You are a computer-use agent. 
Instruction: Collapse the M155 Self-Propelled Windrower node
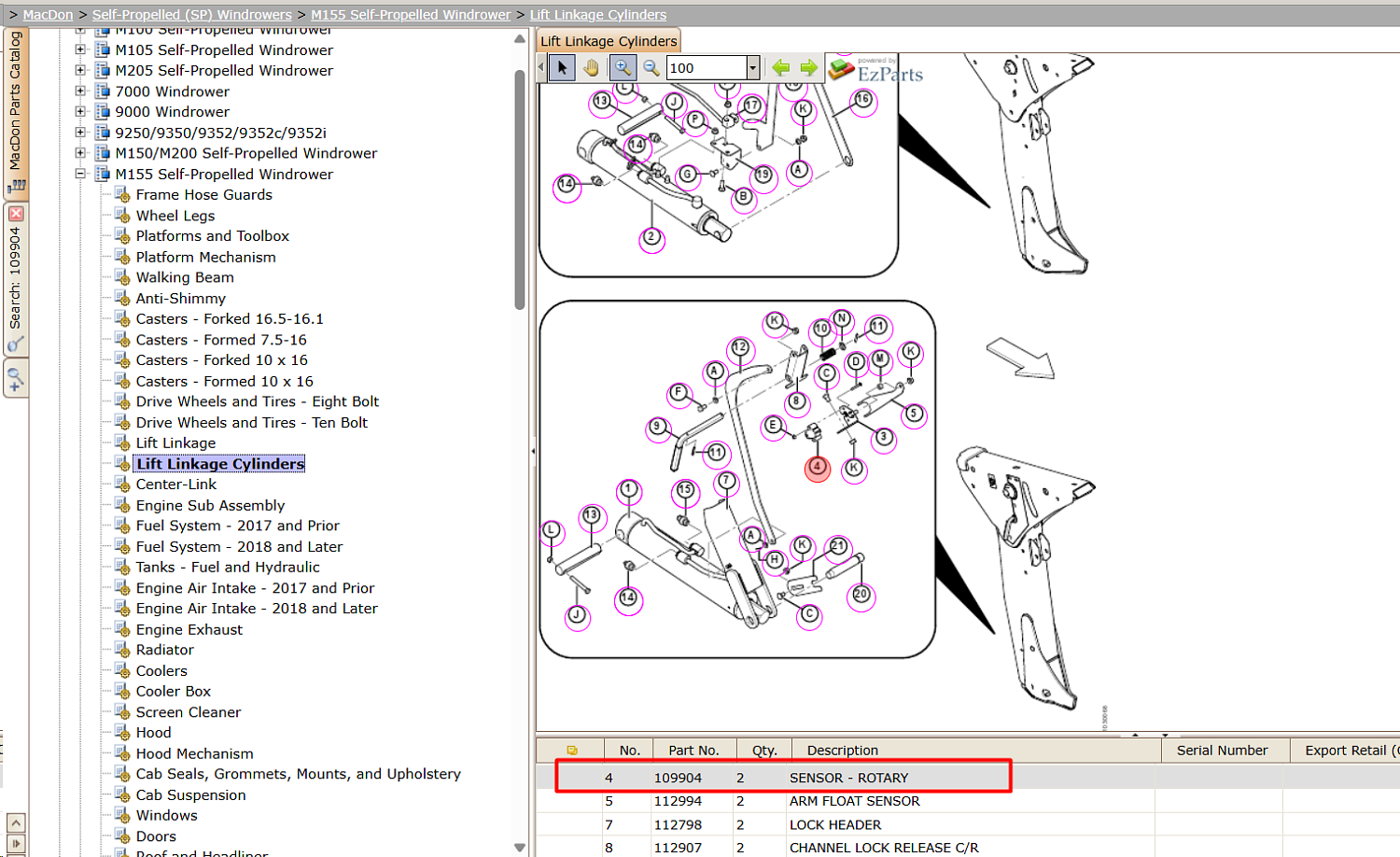[x=80, y=174]
